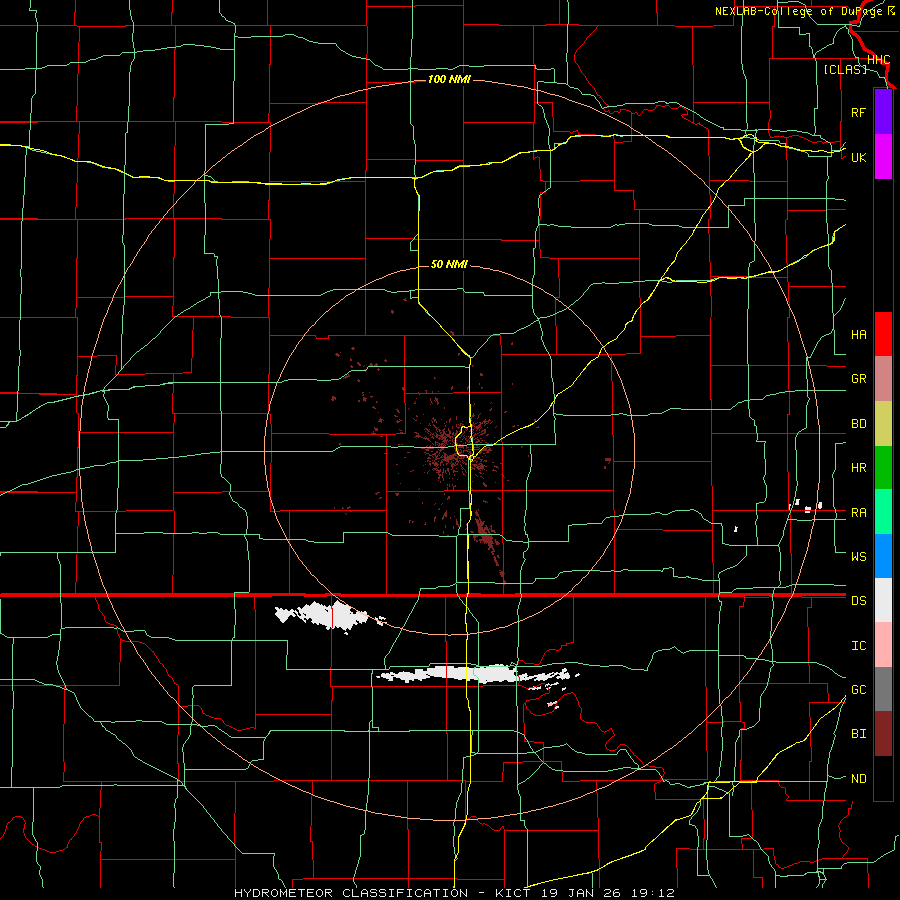This screenshot has width=900, height=900.
Task: Click the DS white legend swatch
Action: [883, 600]
